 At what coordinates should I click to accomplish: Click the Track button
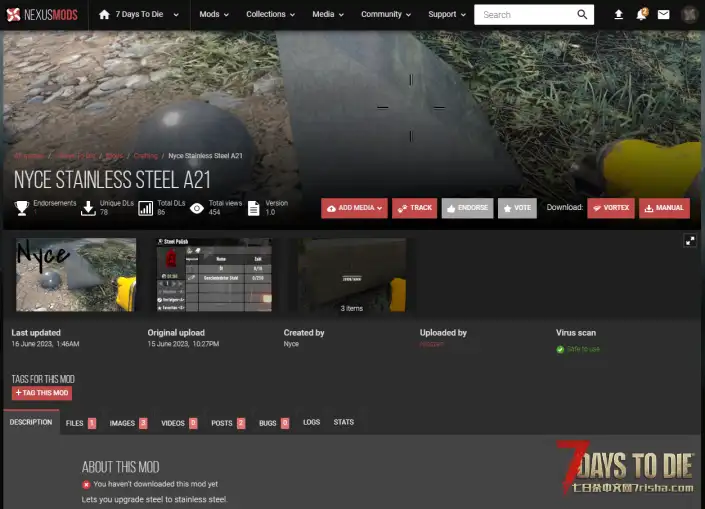(x=415, y=208)
